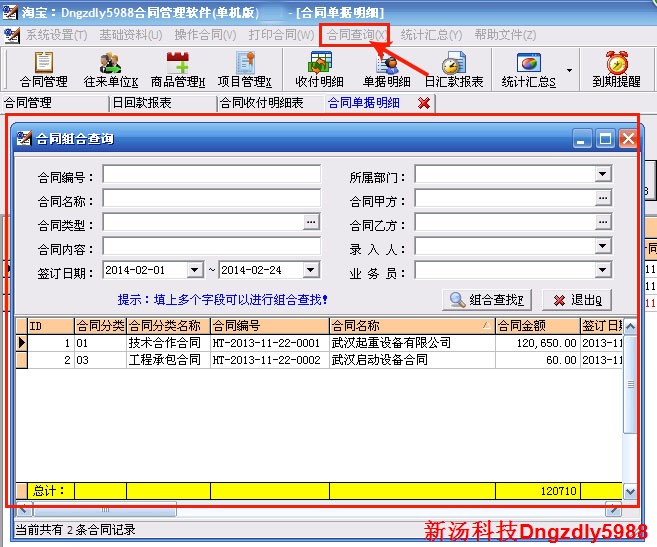Open 系统设置 menu

pyautogui.click(x=57, y=35)
